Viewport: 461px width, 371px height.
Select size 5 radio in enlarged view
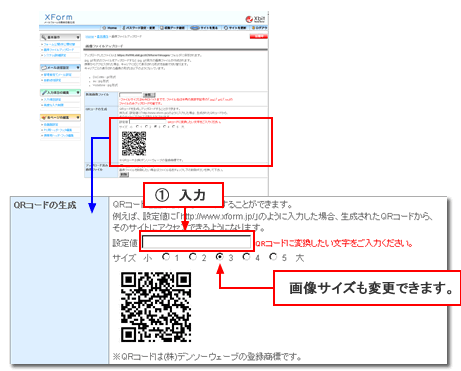pos(273,257)
